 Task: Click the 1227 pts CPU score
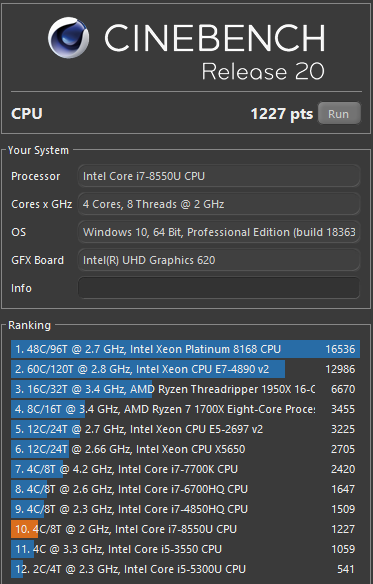(x=282, y=114)
